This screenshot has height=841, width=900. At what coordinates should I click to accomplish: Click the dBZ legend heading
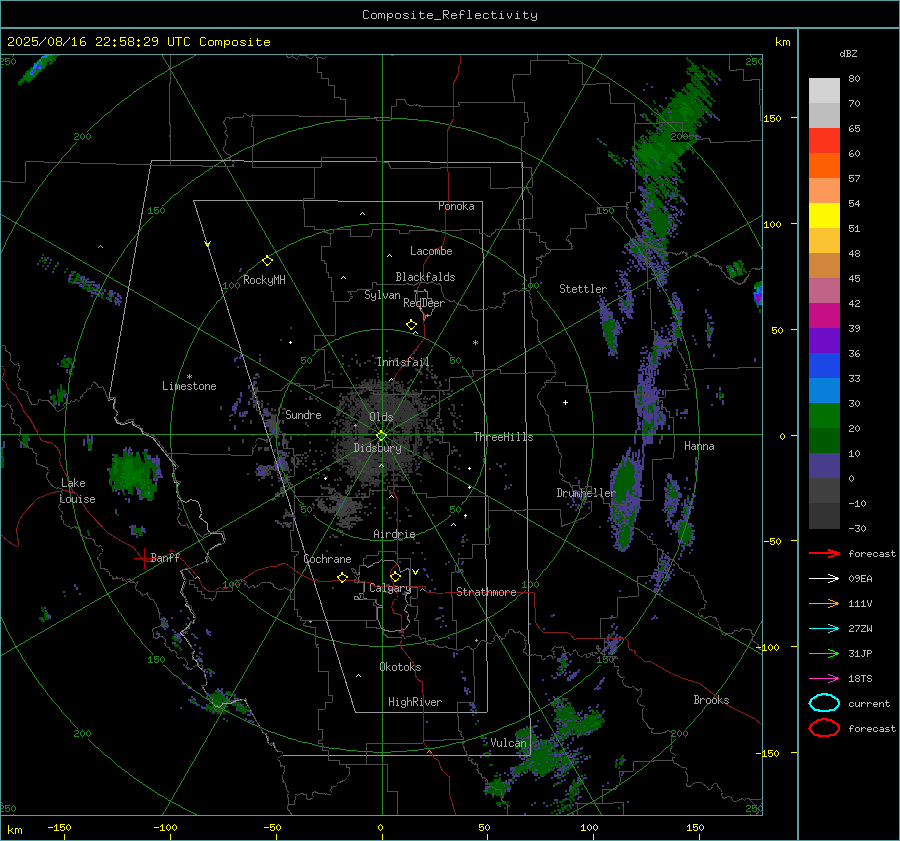848,53
